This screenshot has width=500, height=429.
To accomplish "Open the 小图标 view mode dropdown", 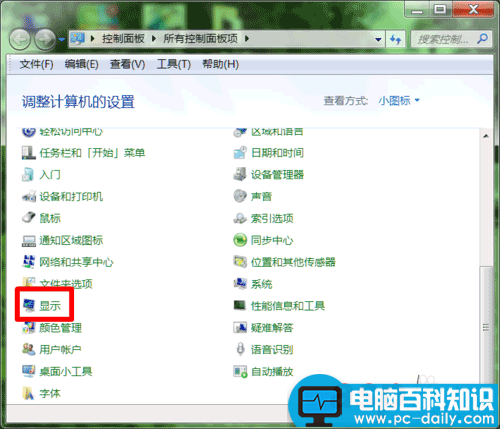I will tap(399, 100).
